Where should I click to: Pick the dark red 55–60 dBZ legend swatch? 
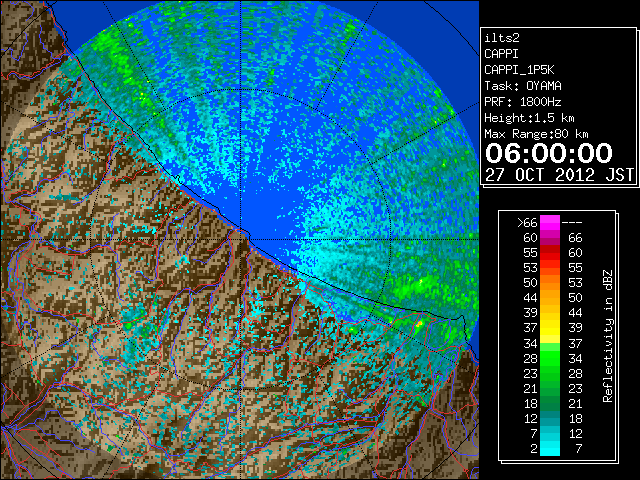pyautogui.click(x=550, y=253)
